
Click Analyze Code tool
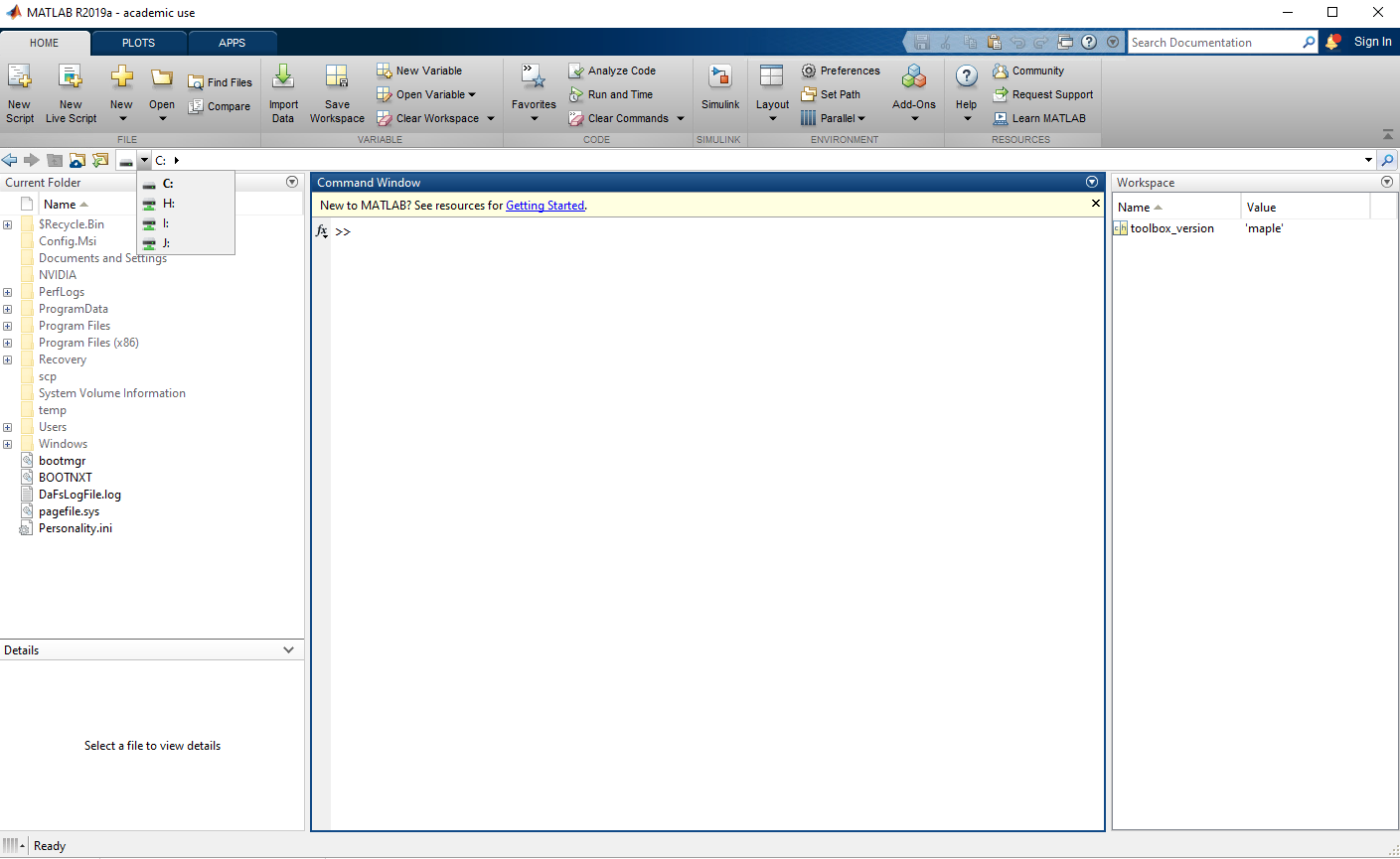tap(612, 71)
